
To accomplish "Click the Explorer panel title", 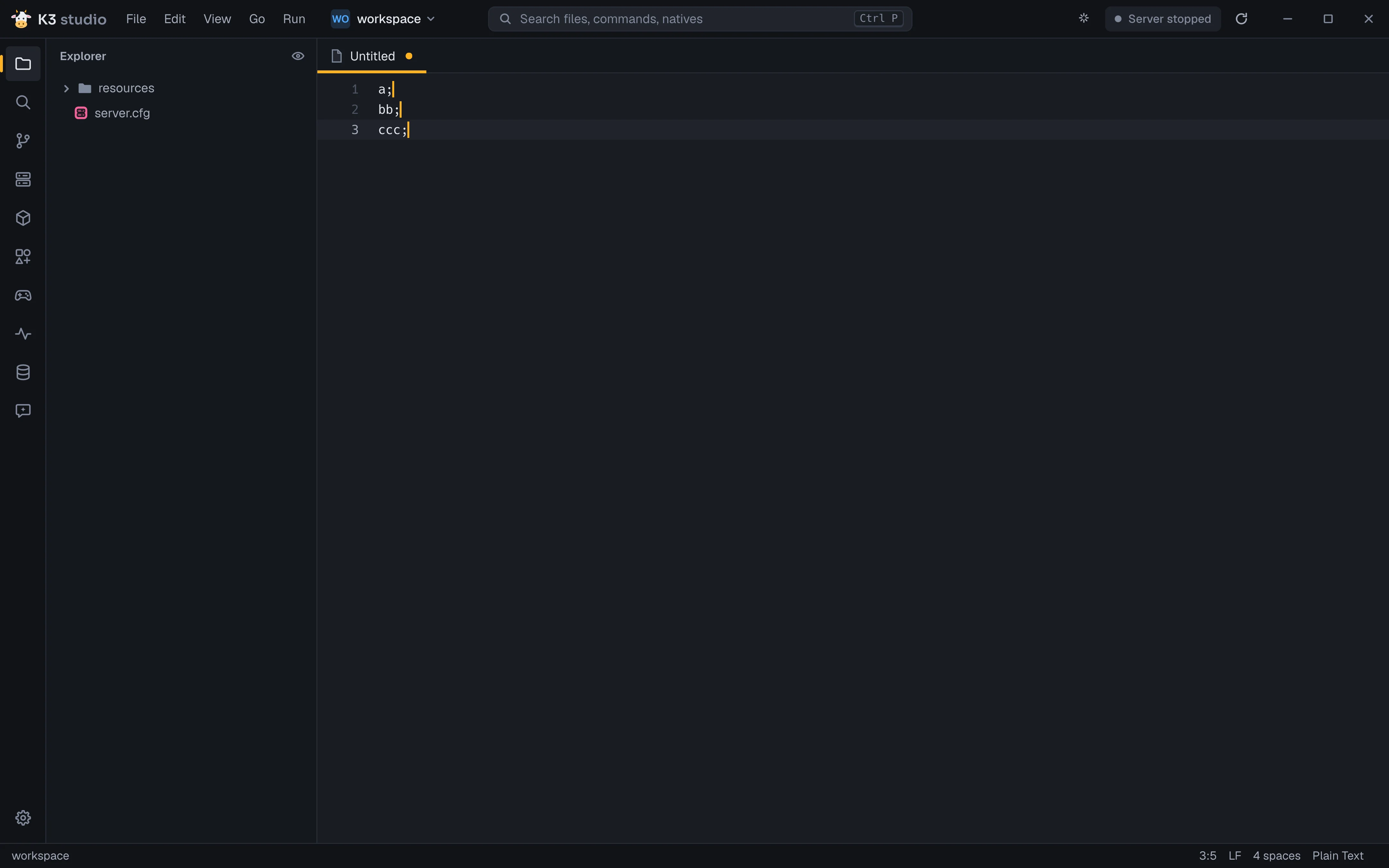I will tap(83, 56).
